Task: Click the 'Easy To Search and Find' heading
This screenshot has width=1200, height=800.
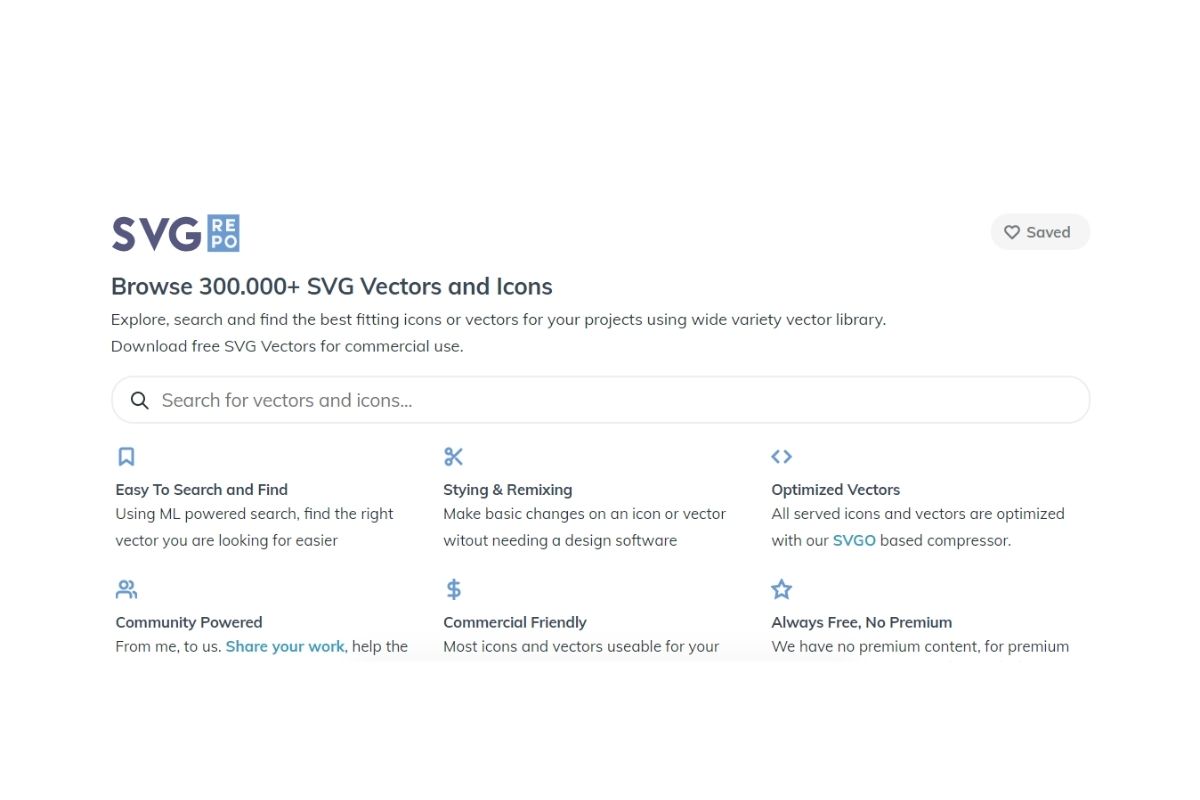Action: click(x=202, y=490)
